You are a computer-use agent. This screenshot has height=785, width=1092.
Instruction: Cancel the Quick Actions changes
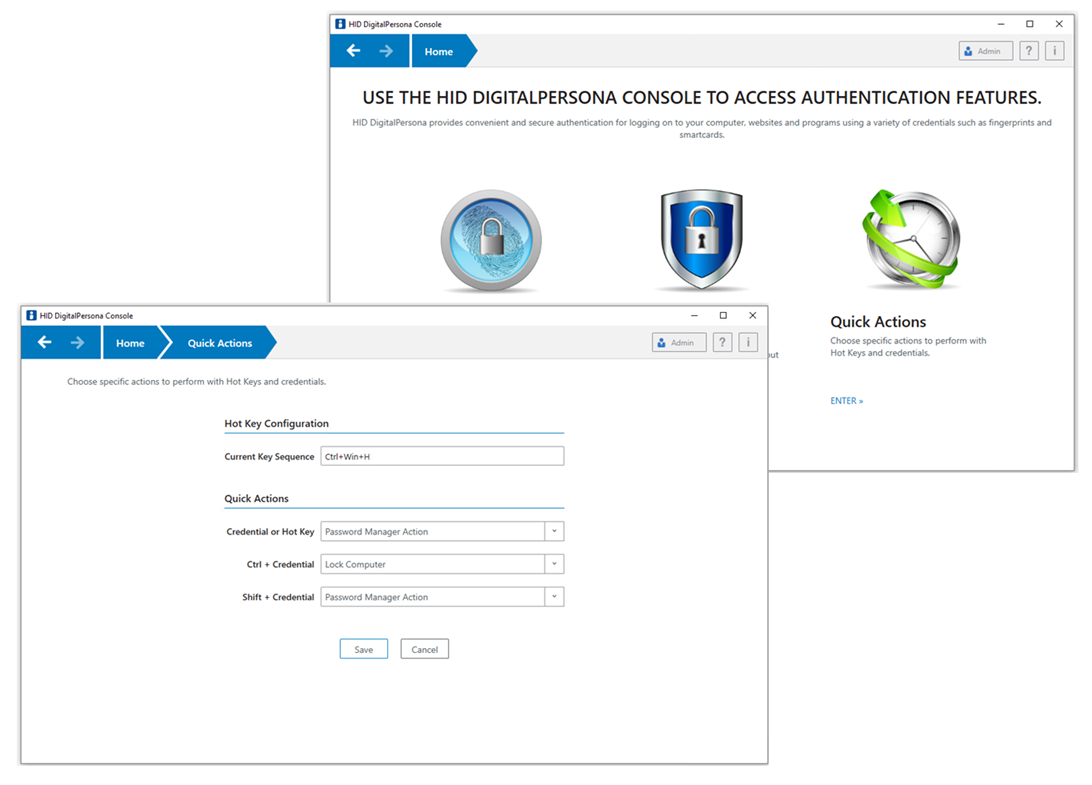[425, 650]
